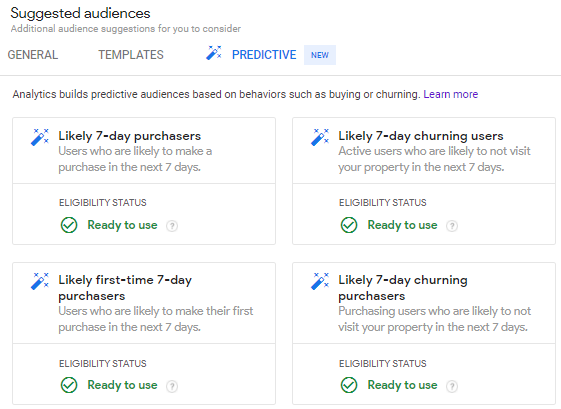561x409 pixels.
Task: Select Likely first-time 7-day purchasers audience title
Action: point(125,288)
